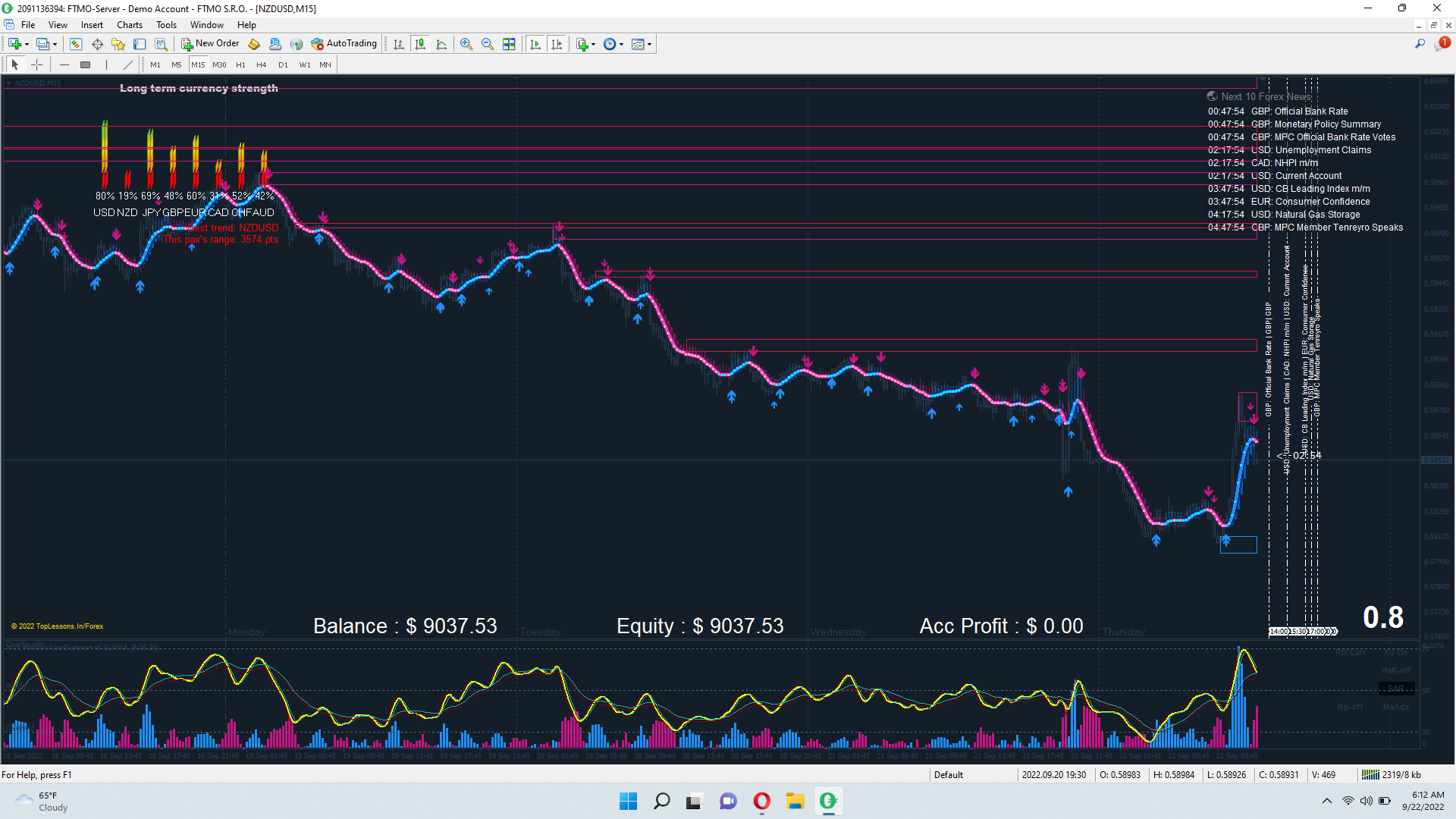Zoom out of the chart

coord(488,44)
